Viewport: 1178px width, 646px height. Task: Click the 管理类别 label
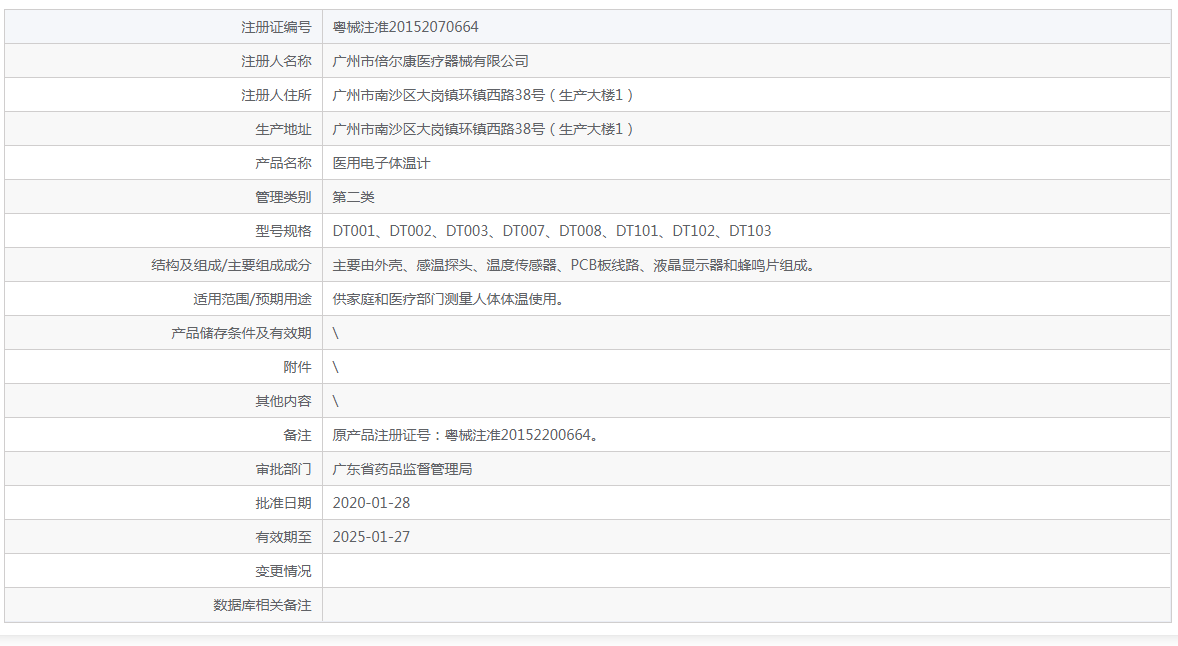[x=283, y=197]
